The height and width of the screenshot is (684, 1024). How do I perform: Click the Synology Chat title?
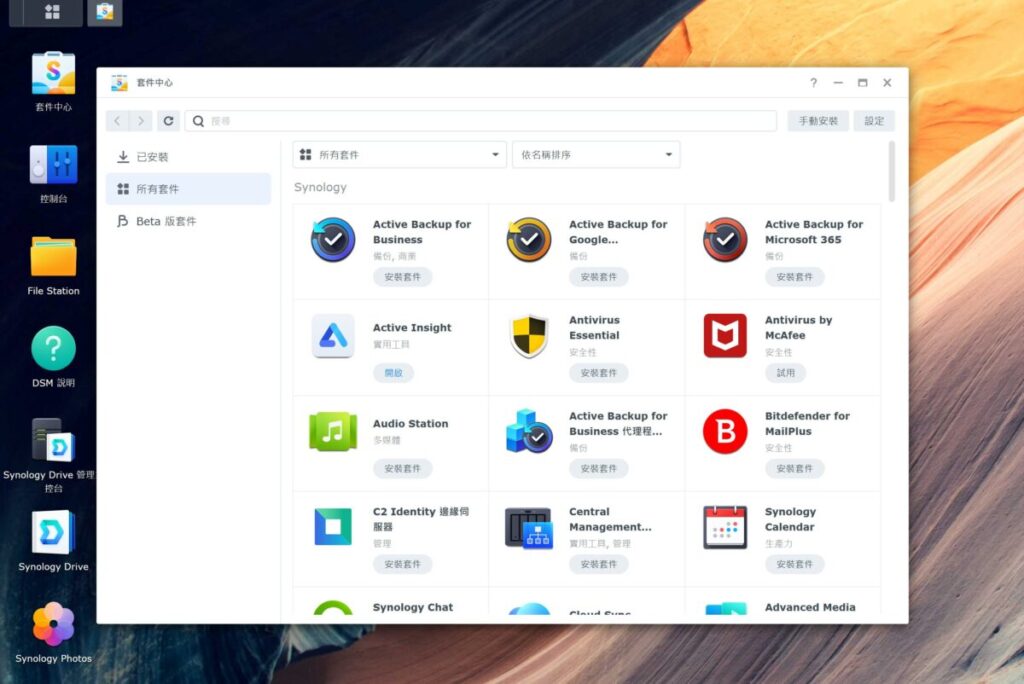[x=413, y=608]
